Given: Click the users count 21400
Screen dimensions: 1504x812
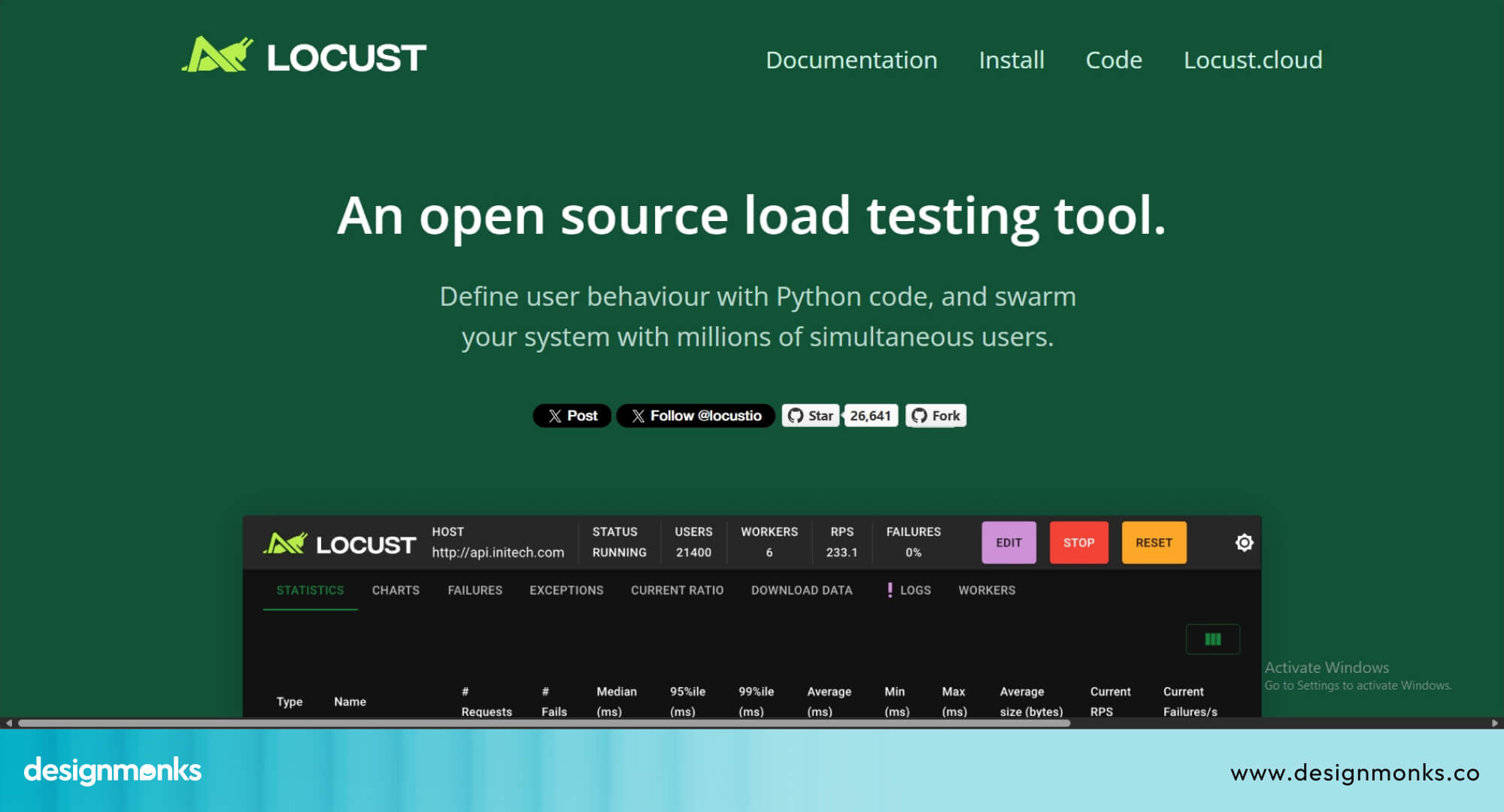Looking at the screenshot, I should (693, 553).
